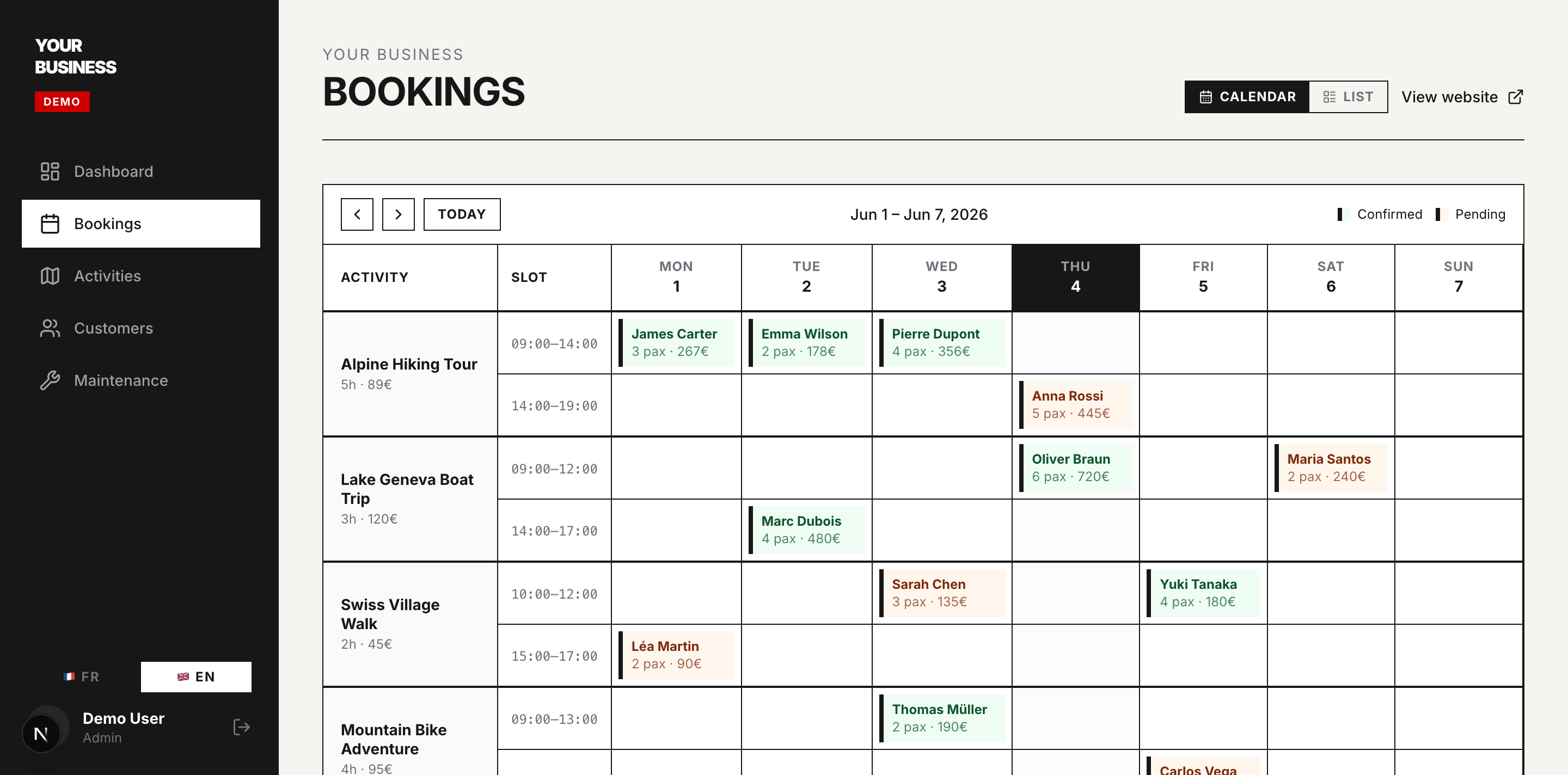Click the 14:00–19:00 slot label
This screenshot has height=775, width=1568.
555,406
